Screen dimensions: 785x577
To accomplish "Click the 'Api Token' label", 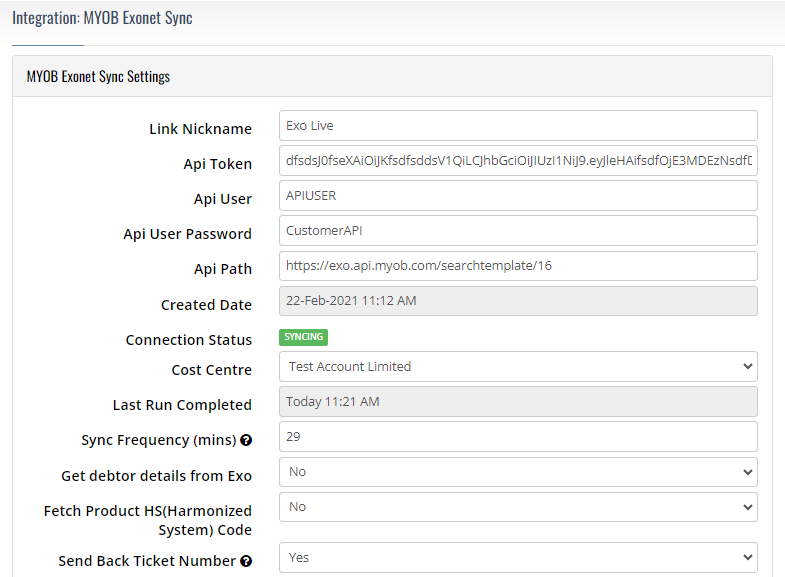I will 217,164.
